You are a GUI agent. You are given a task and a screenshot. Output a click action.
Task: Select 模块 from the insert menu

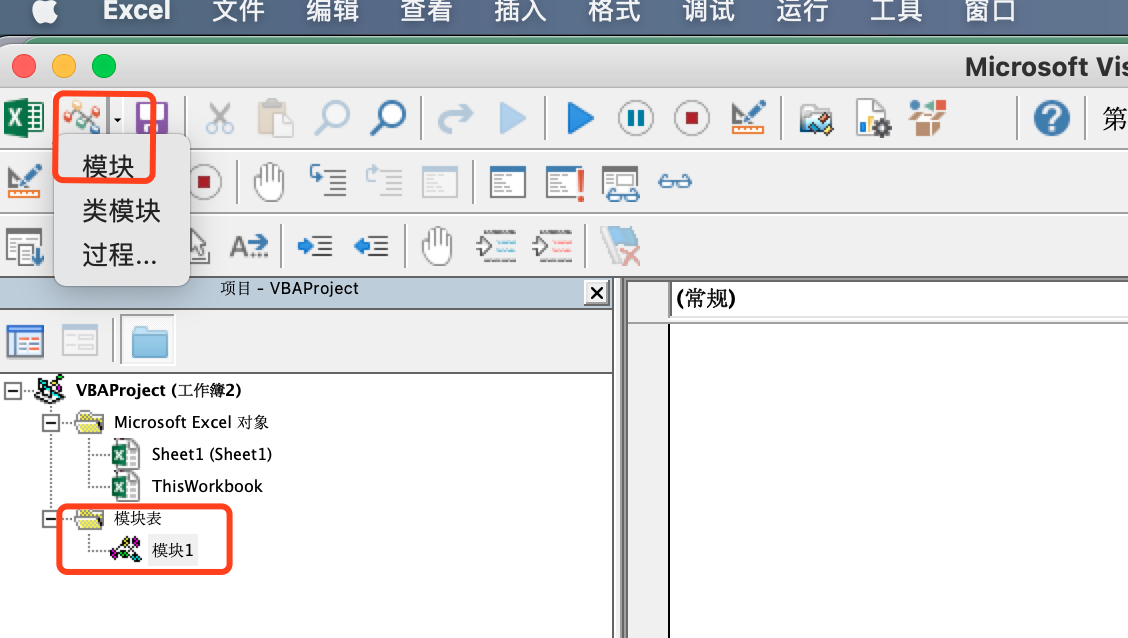tap(108, 167)
